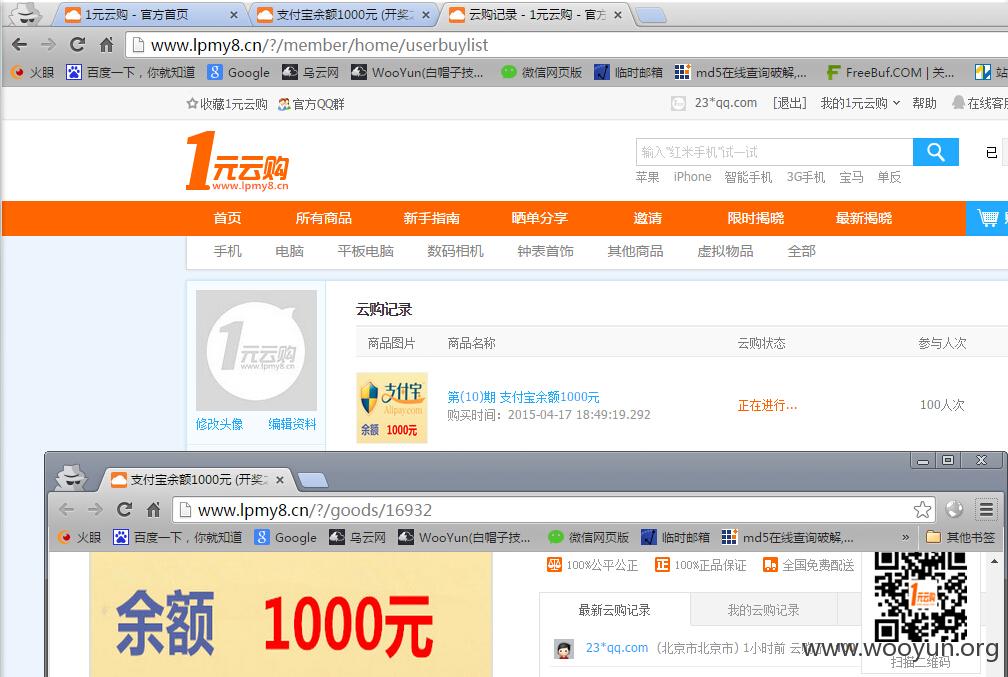Go back in the userbuylist browser window

19,44
